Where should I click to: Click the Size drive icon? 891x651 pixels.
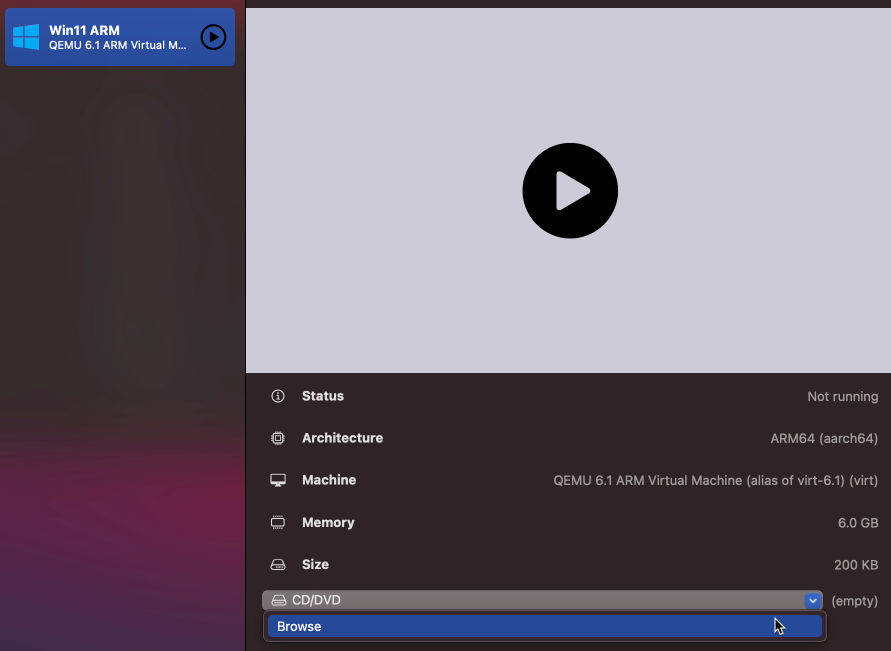(278, 565)
